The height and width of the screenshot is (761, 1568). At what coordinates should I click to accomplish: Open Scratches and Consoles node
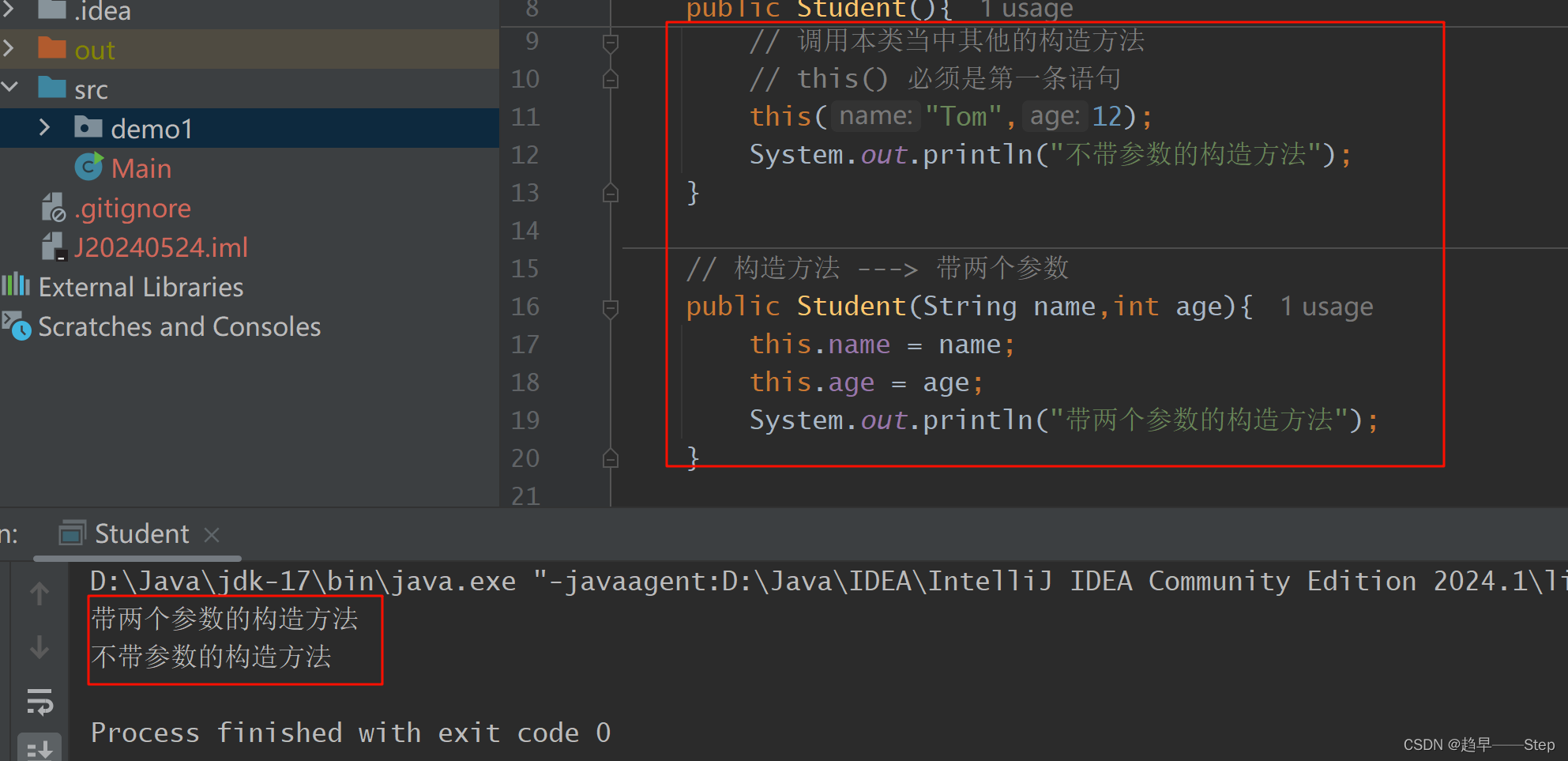click(x=179, y=326)
